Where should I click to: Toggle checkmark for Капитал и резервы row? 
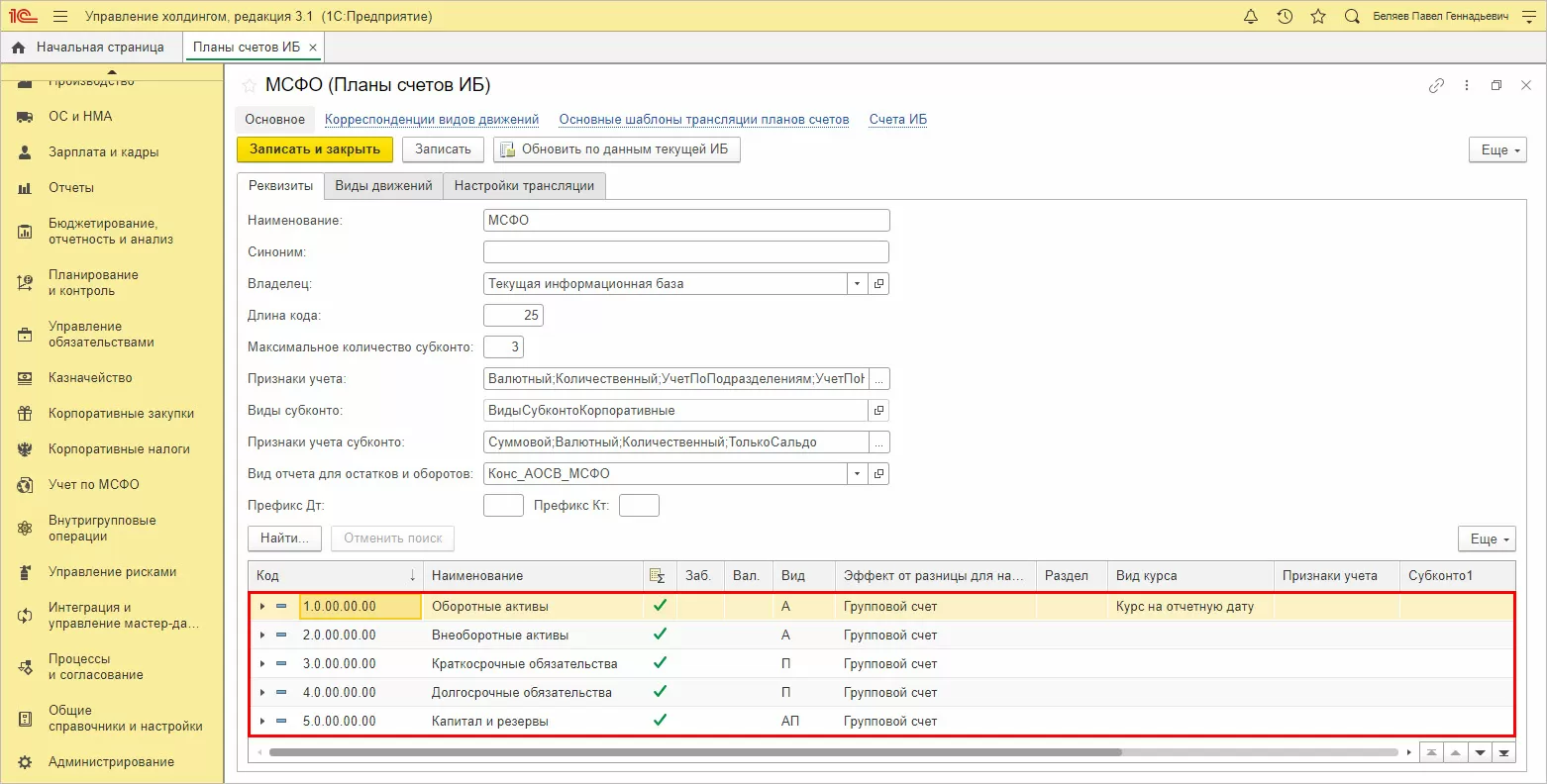(x=660, y=721)
